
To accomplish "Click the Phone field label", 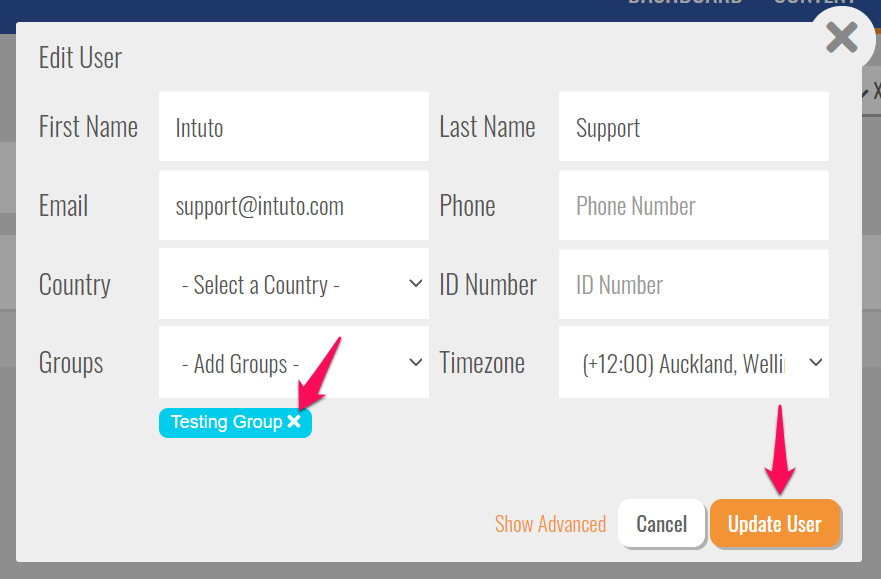I will coord(467,206).
